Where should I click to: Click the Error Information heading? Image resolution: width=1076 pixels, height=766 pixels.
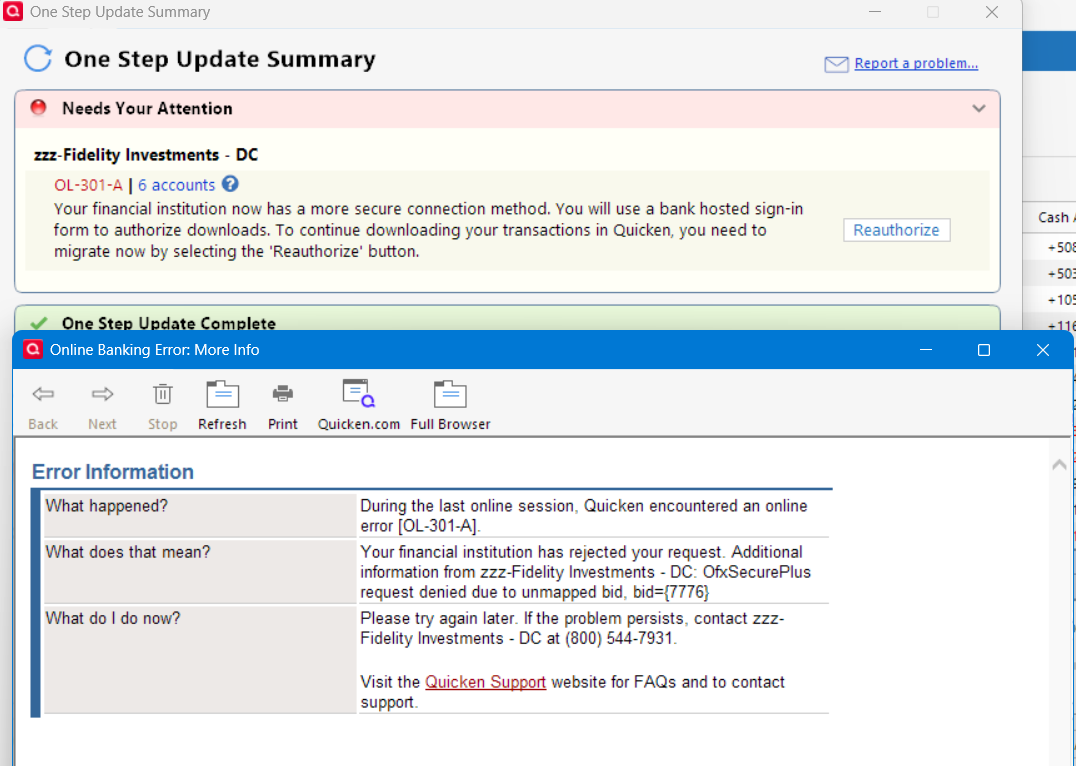[113, 472]
